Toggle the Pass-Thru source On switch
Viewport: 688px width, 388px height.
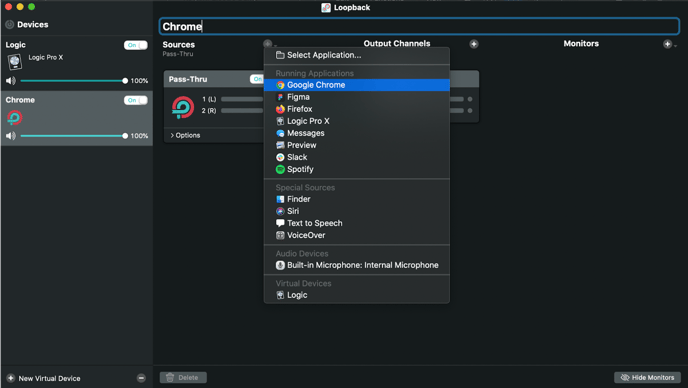coord(257,79)
